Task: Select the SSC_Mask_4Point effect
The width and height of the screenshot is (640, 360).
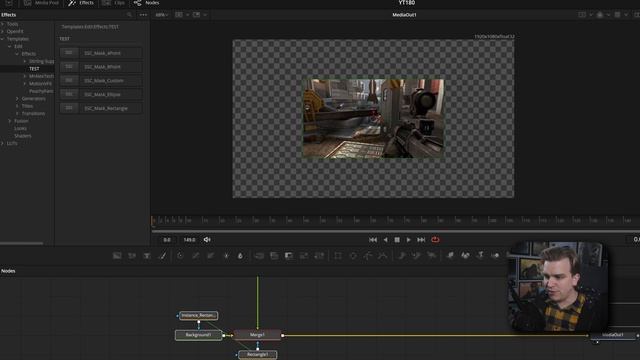Action: tap(101, 53)
